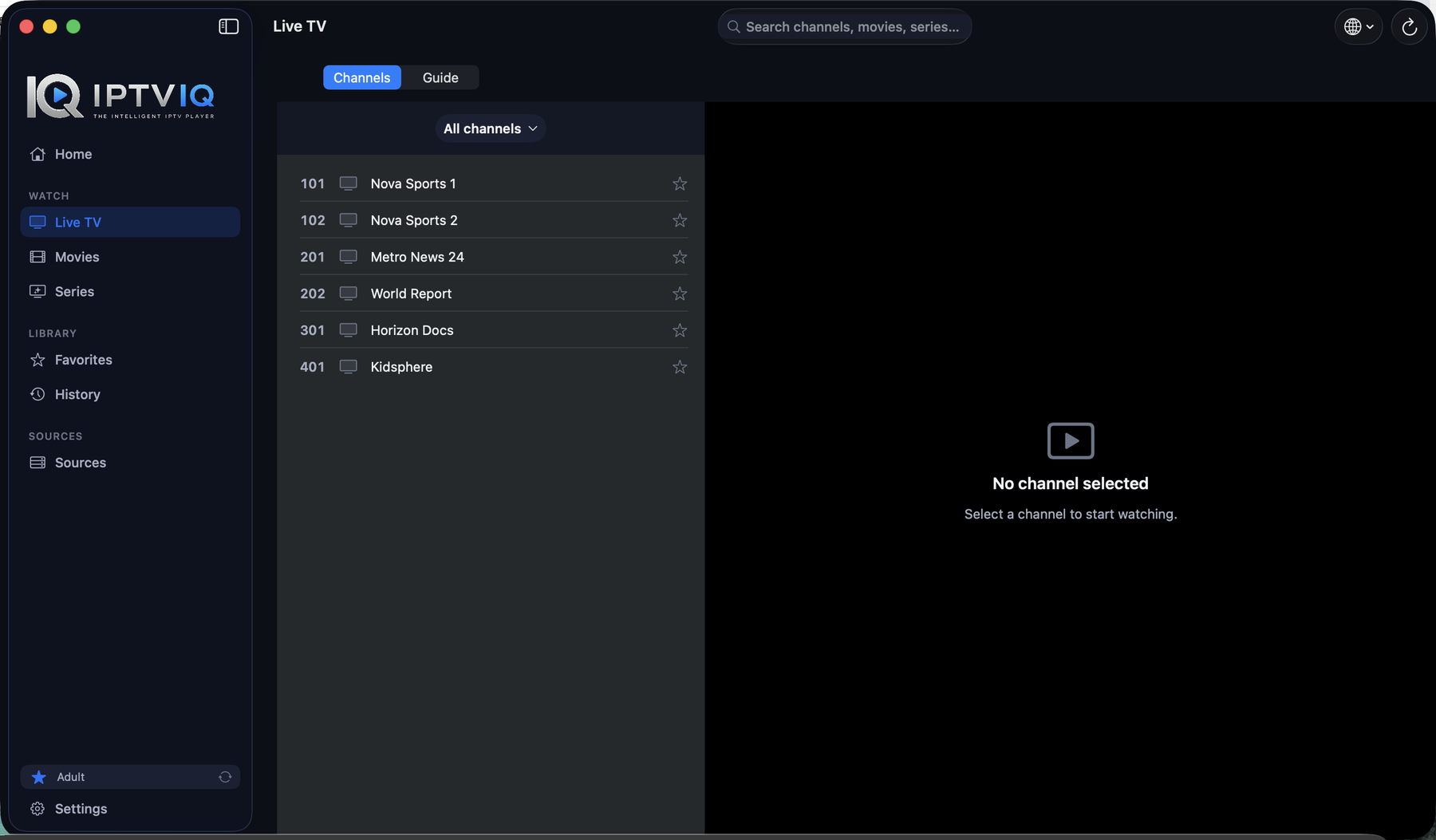Click TV icon for World Report

348,294
